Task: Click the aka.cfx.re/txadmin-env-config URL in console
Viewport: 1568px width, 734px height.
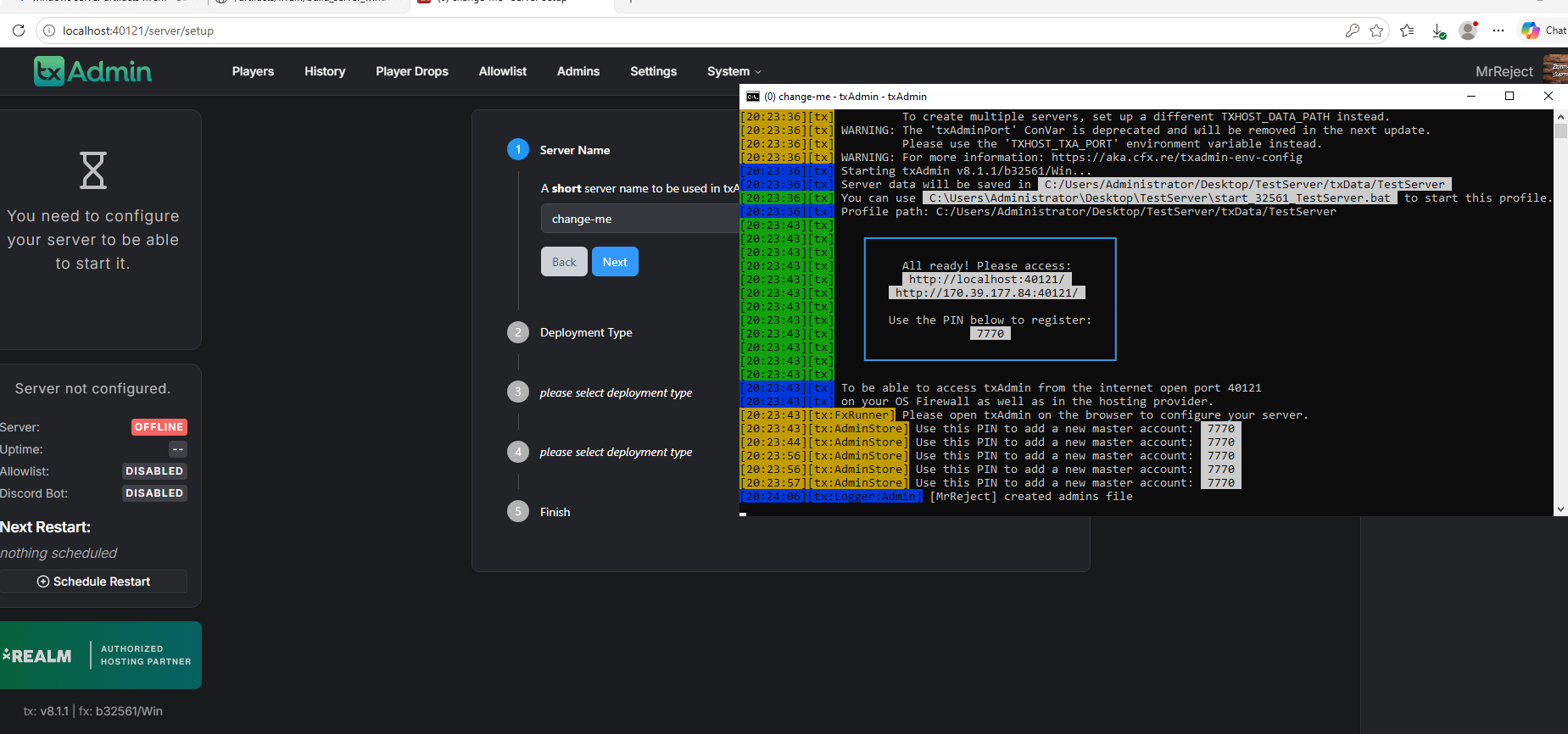Action: coord(1177,158)
